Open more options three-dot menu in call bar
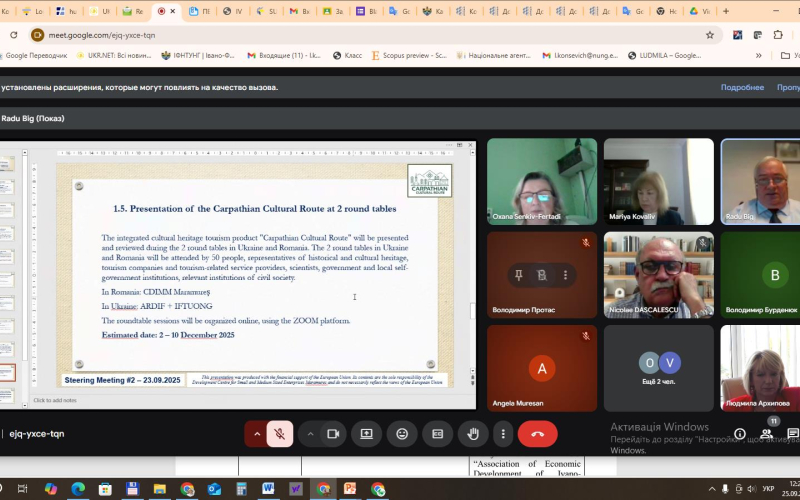Viewport: 800px width, 500px height. [502, 434]
